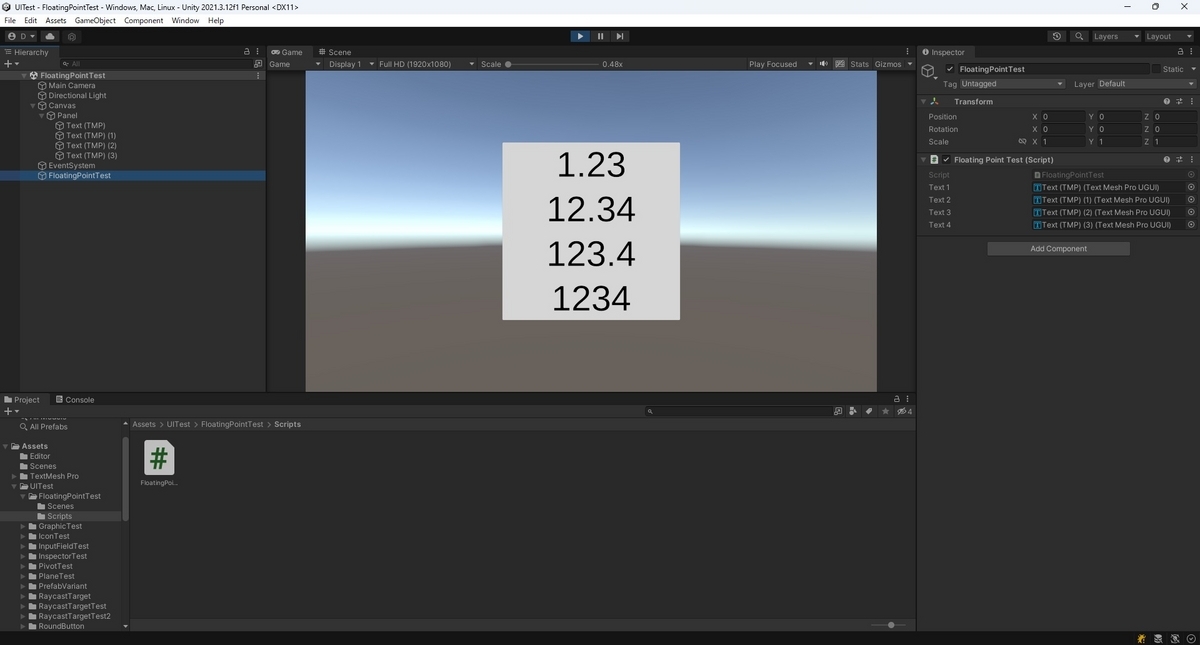
Task: Open the Window menu
Action: click(x=185, y=20)
